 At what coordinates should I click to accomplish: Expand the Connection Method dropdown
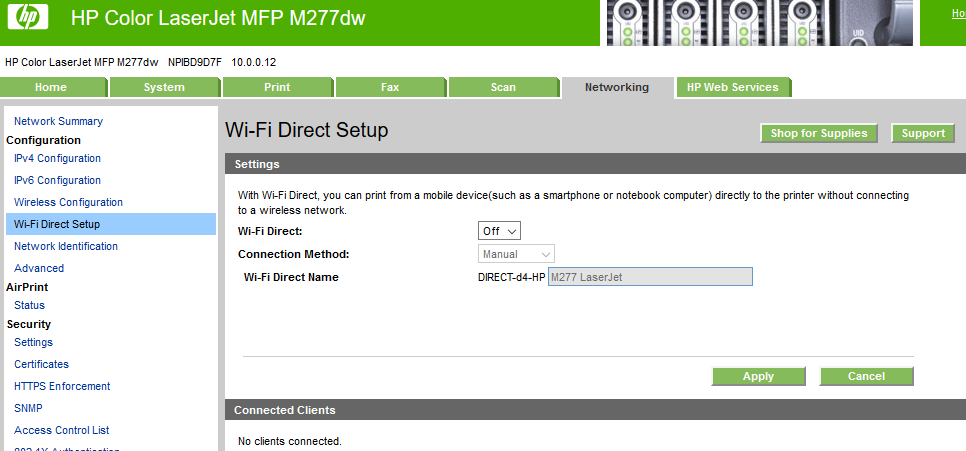516,254
